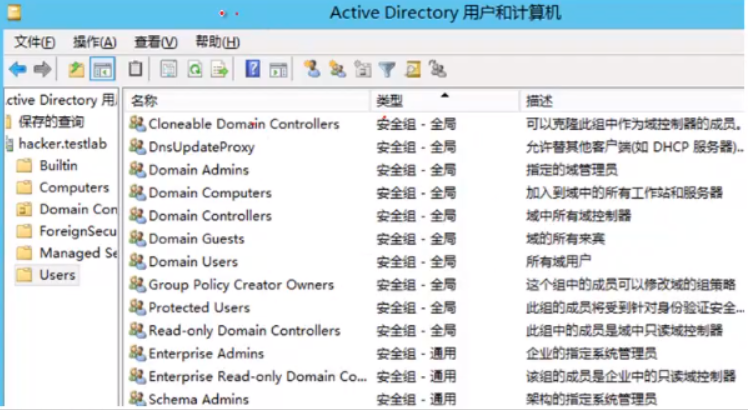The width and height of the screenshot is (748, 411).
Task: Click description 所有域用户
Action: 558,262
